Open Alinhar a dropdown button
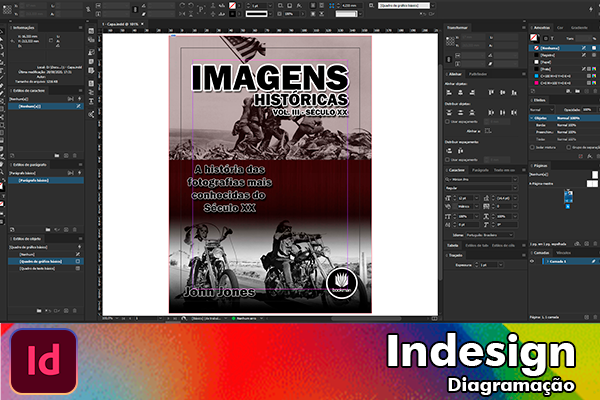Screen dimensions: 600x400 (x=488, y=131)
